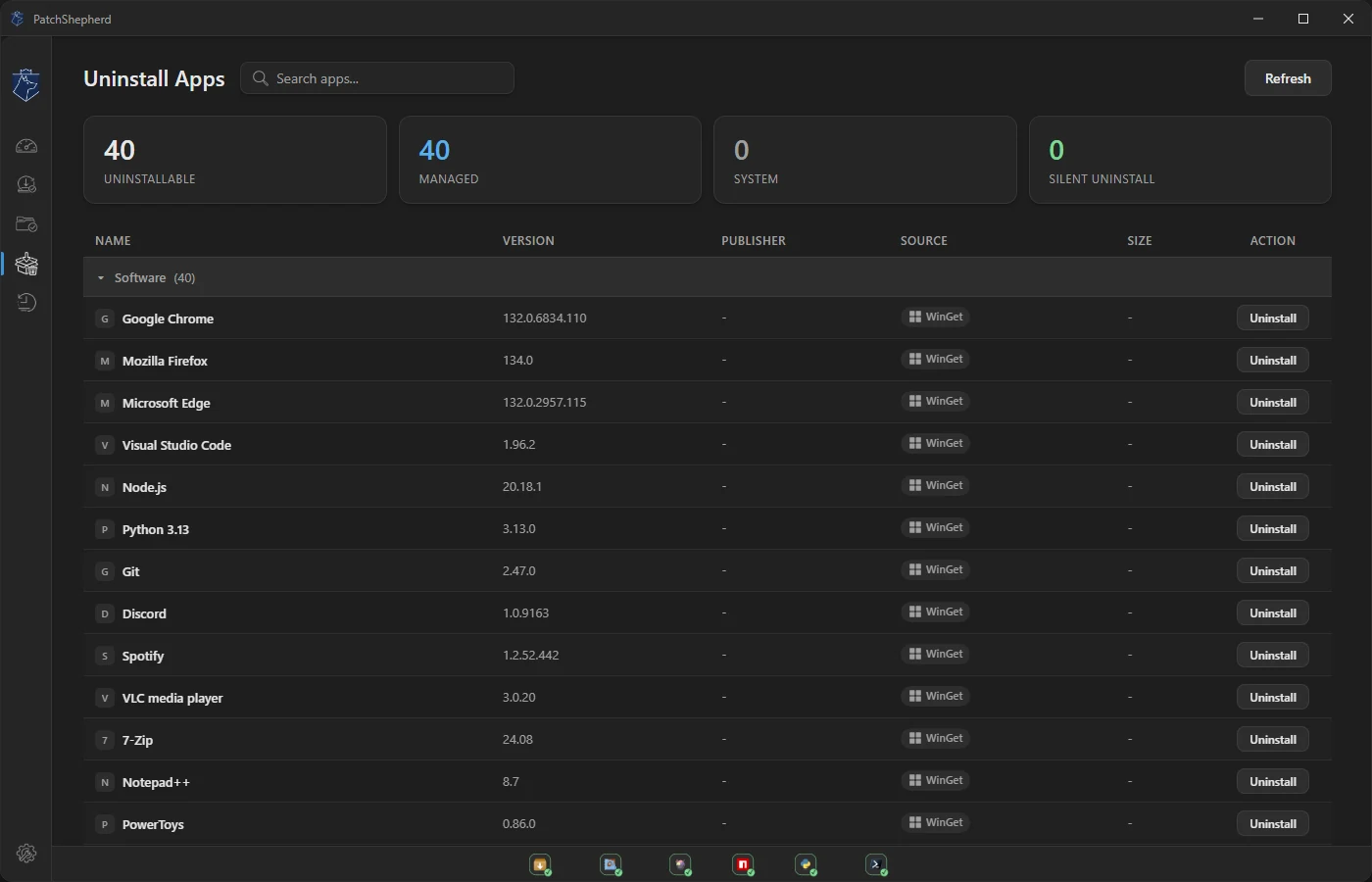The image size is (1372, 882).
Task: Open the updates download-clock sidebar icon
Action: pos(26,184)
